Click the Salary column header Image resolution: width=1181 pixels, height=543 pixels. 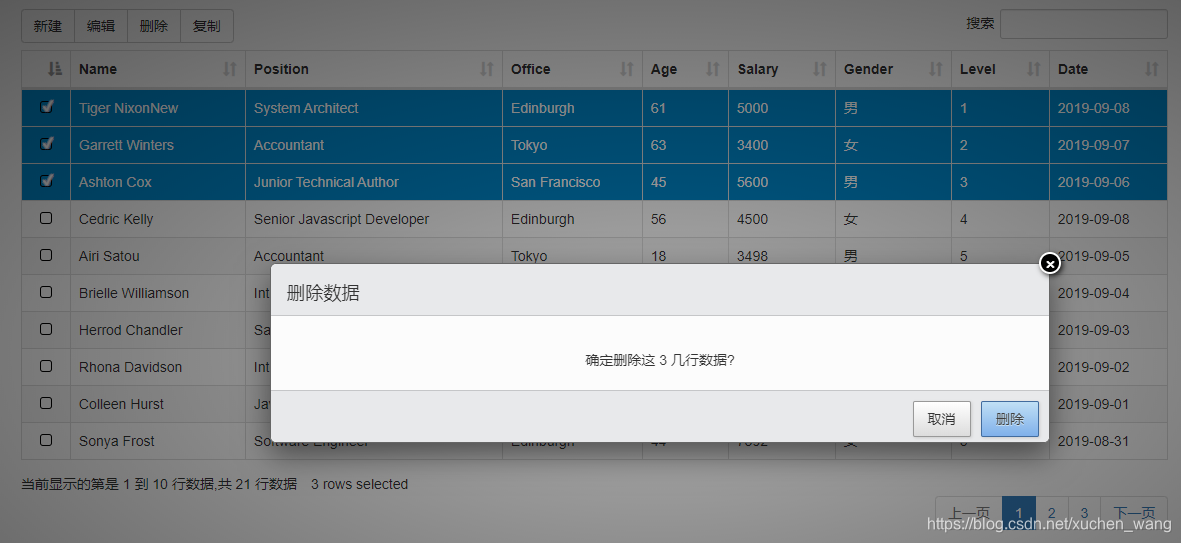pos(782,69)
